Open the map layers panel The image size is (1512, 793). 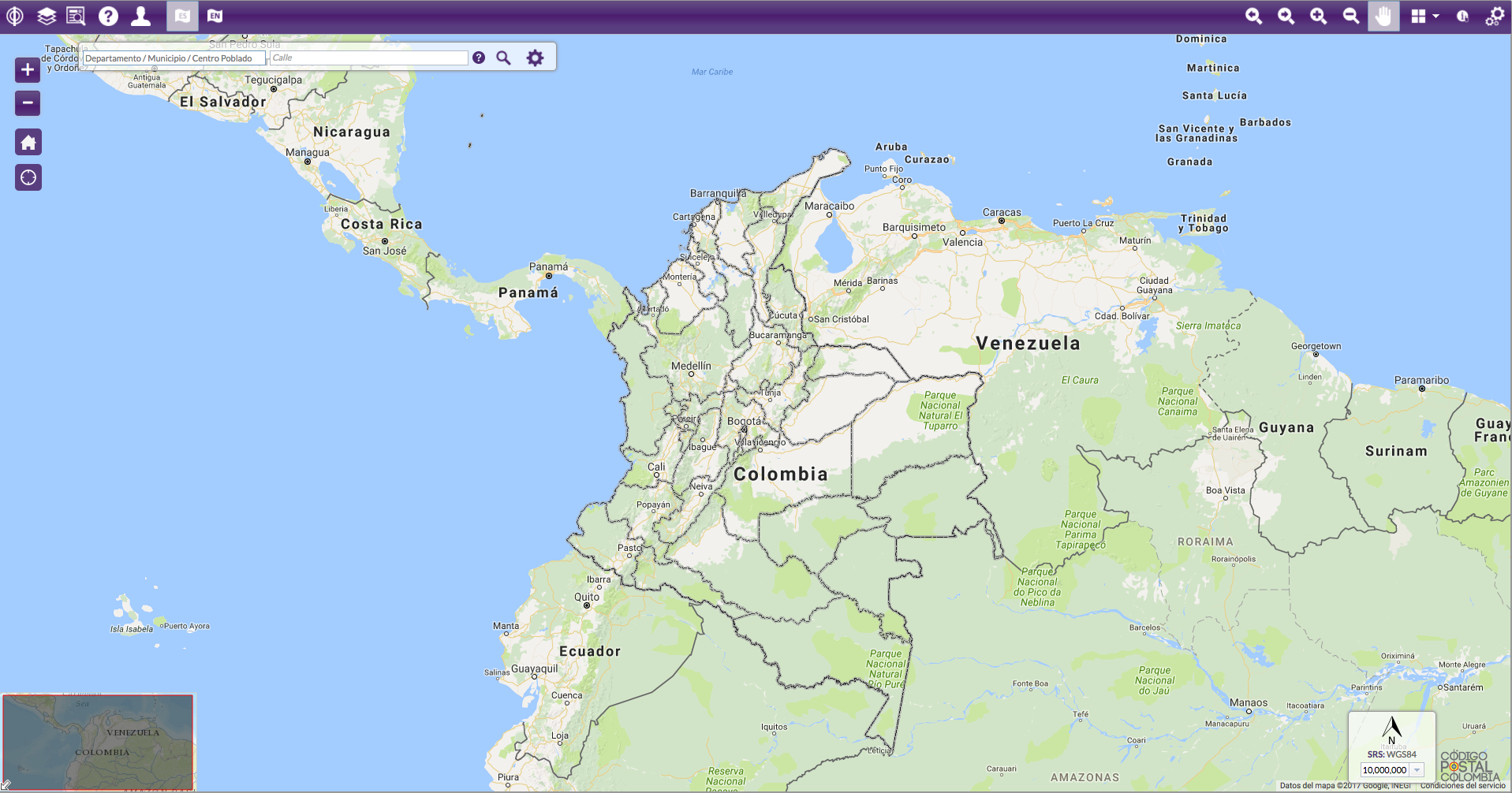point(47,16)
